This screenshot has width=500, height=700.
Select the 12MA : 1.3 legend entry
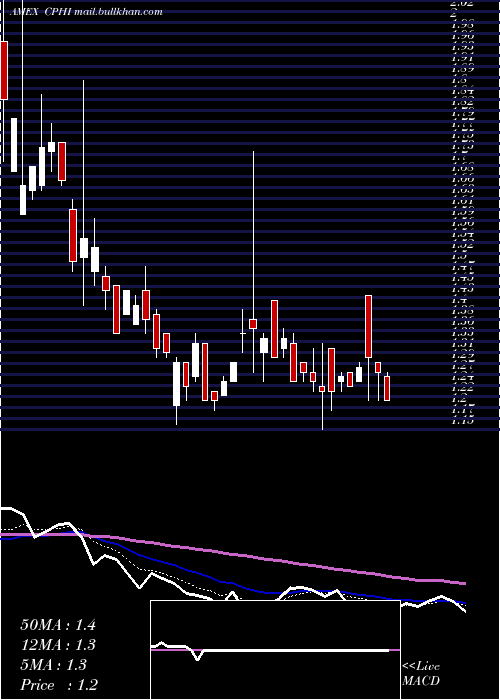pyautogui.click(x=58, y=645)
